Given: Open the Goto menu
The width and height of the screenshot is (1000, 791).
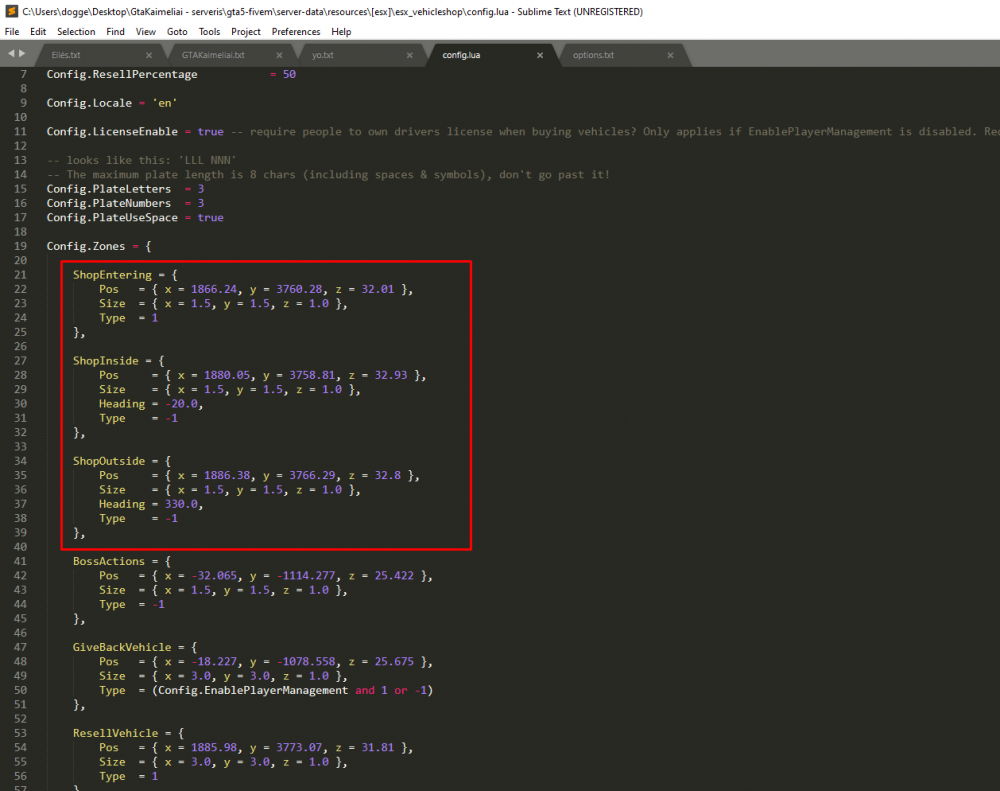Looking at the screenshot, I should click(x=177, y=32).
